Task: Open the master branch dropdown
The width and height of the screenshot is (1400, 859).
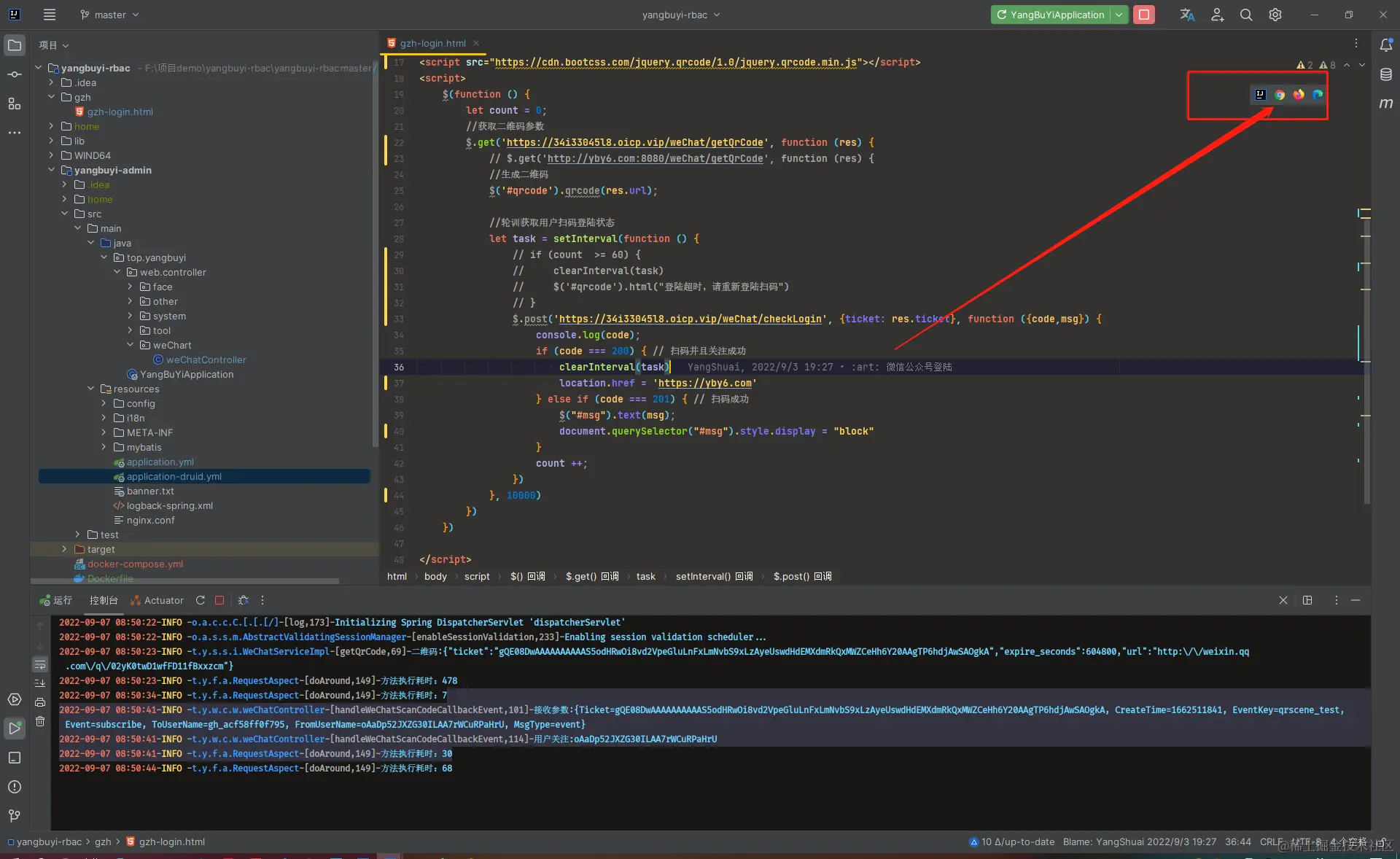Action: [x=109, y=15]
